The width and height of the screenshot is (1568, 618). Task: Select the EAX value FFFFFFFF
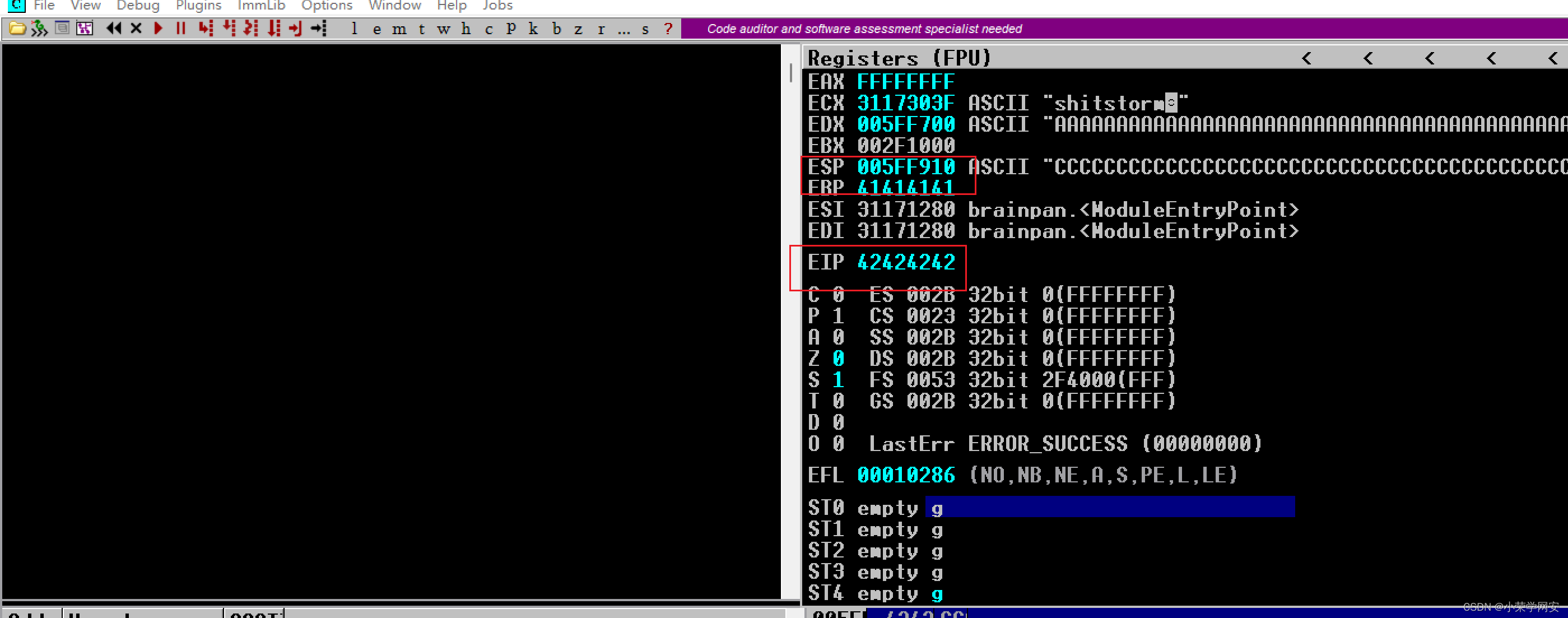point(906,82)
